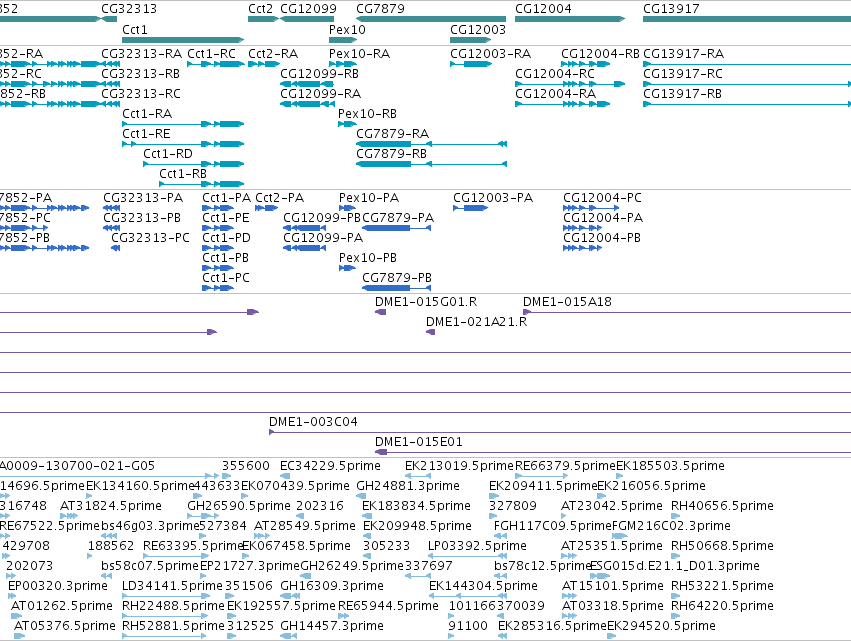Select the Cct2 gene label
851x641 pixels.
tap(261, 9)
